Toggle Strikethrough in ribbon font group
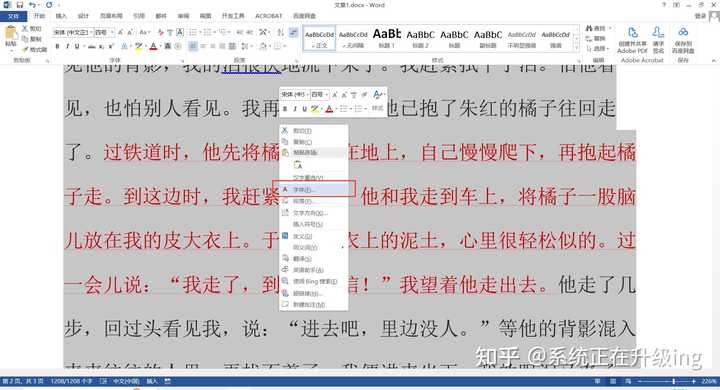The width and height of the screenshot is (720, 390). coord(92,46)
